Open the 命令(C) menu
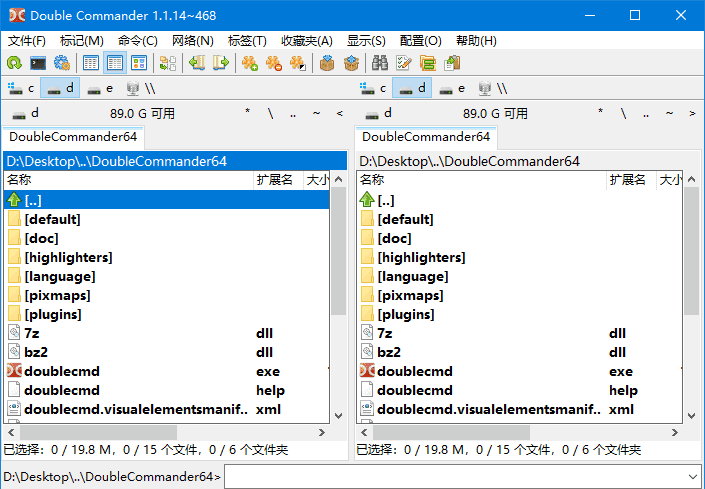The height and width of the screenshot is (489, 705). point(138,41)
